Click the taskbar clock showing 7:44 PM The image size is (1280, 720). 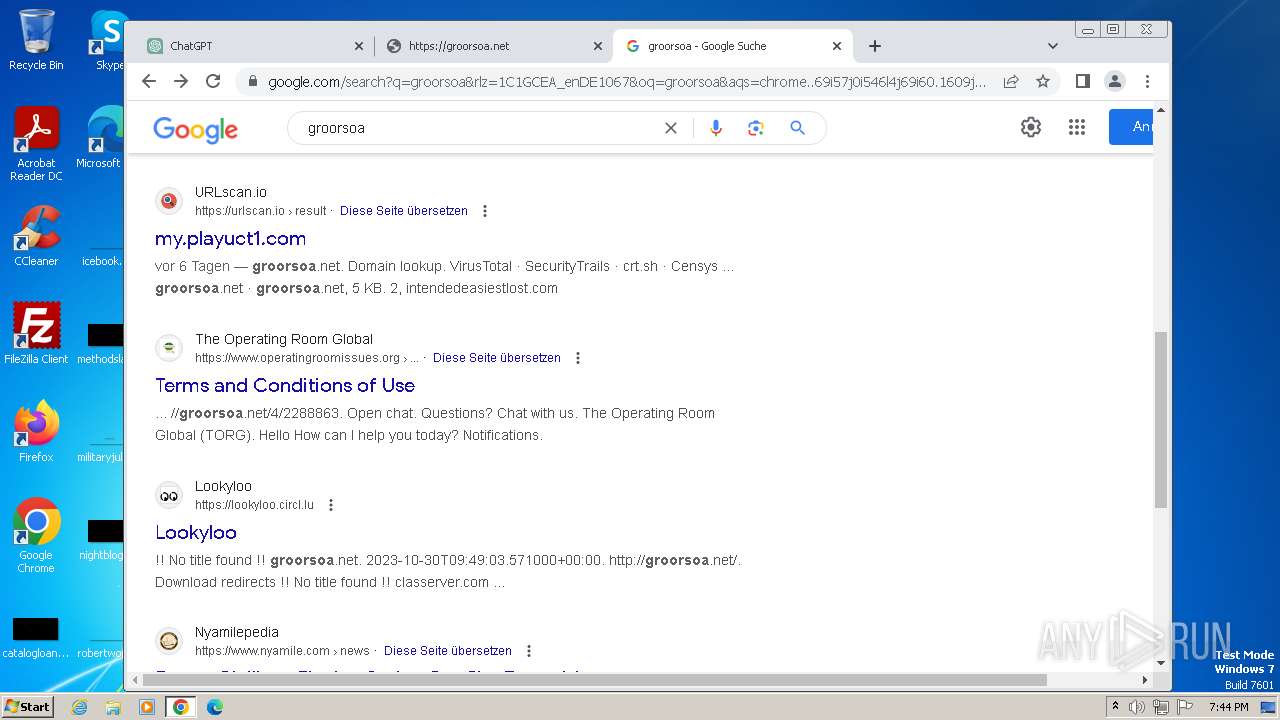(x=1228, y=707)
